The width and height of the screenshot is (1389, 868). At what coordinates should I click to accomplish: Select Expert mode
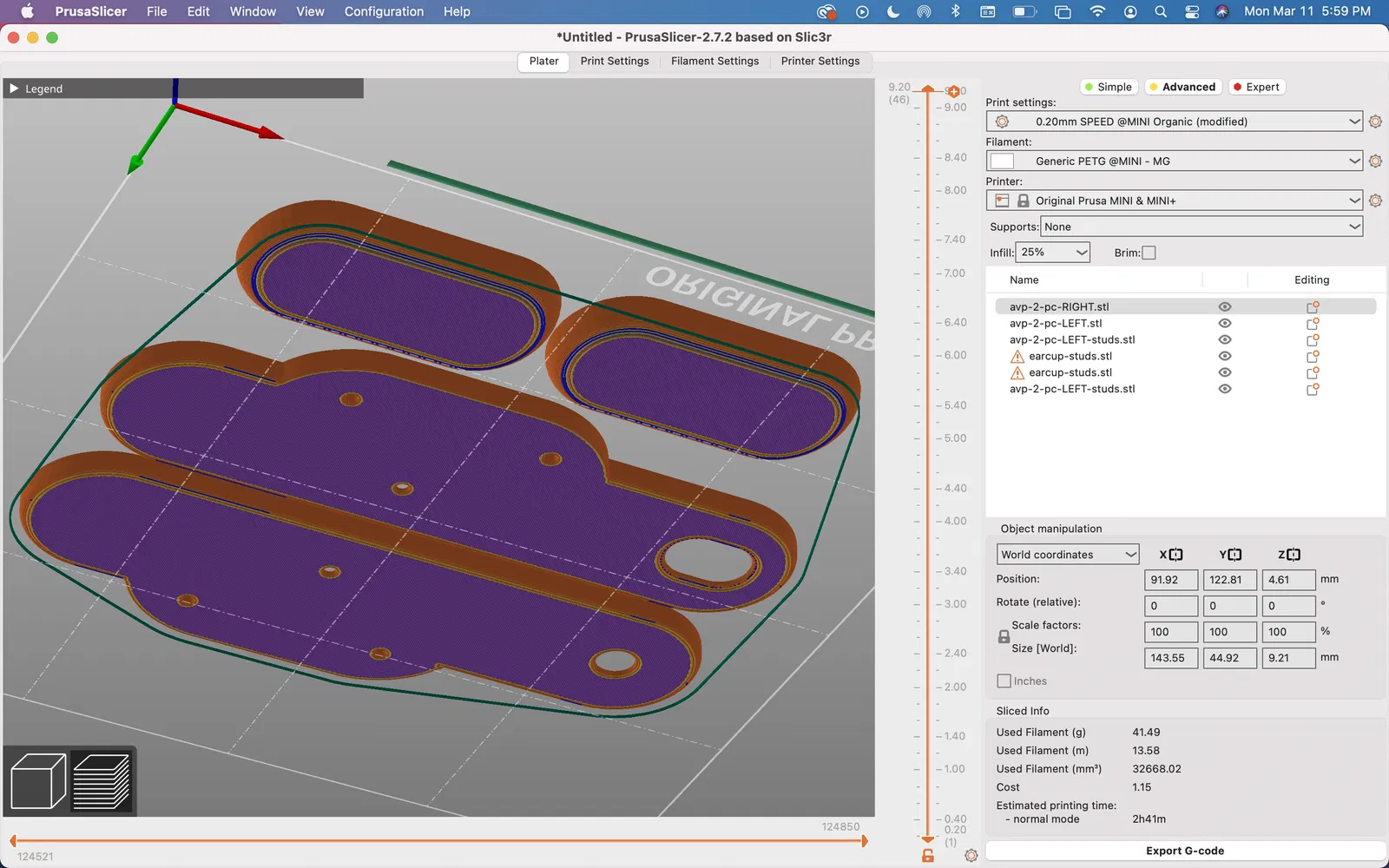tap(1256, 87)
